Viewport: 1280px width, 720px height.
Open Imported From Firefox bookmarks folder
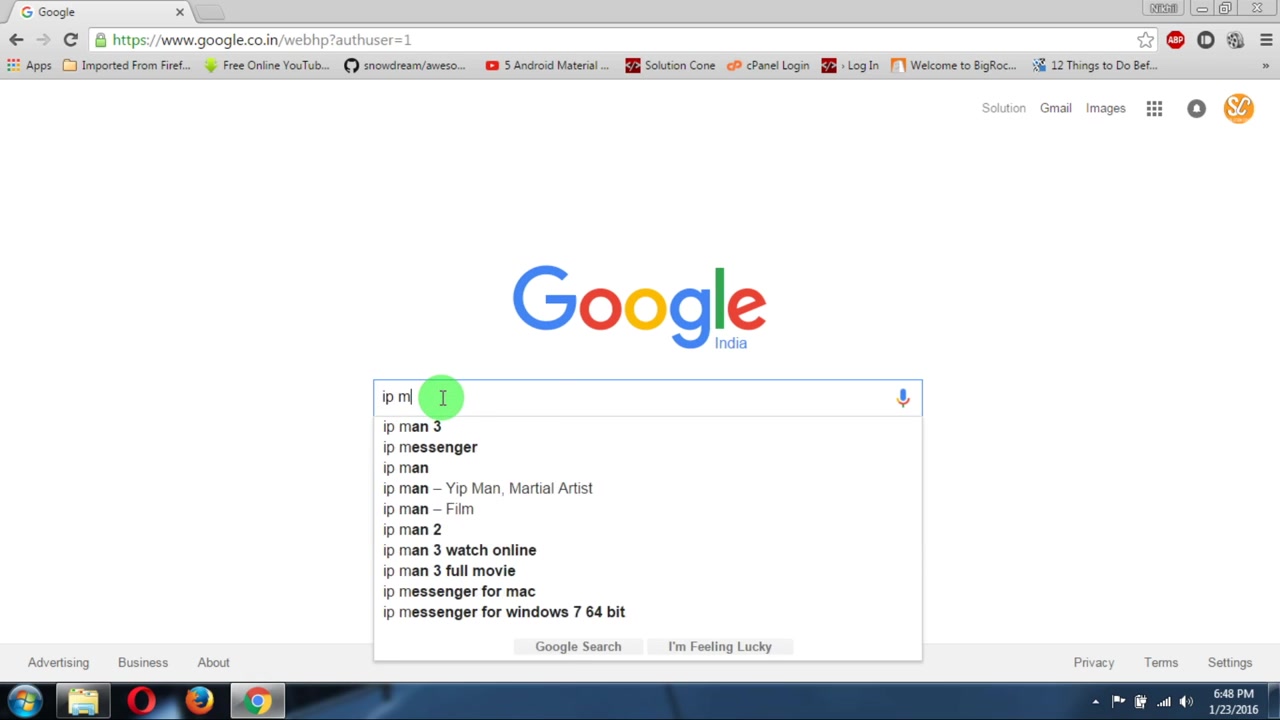click(x=126, y=66)
